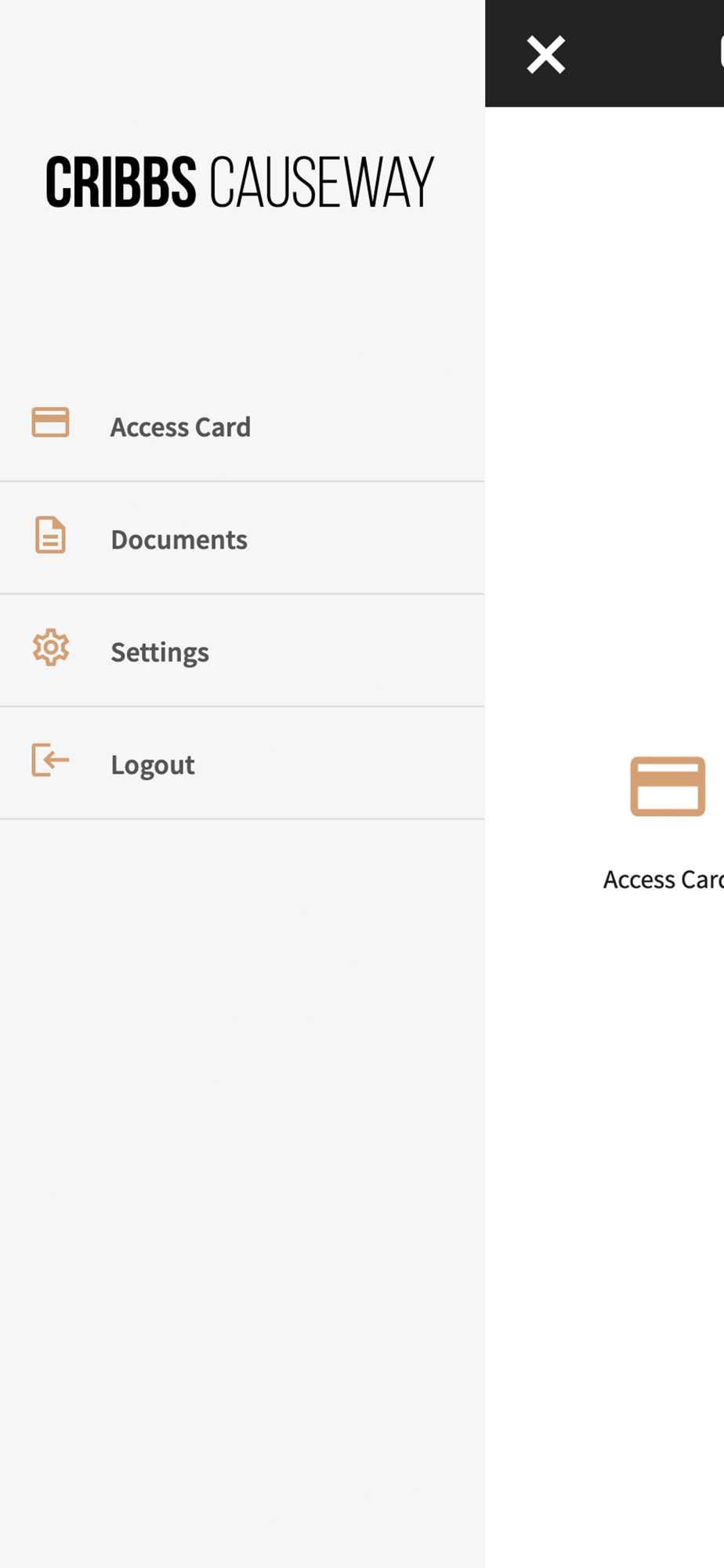Click the Settings gear icon
The width and height of the screenshot is (724, 1568).
[51, 648]
